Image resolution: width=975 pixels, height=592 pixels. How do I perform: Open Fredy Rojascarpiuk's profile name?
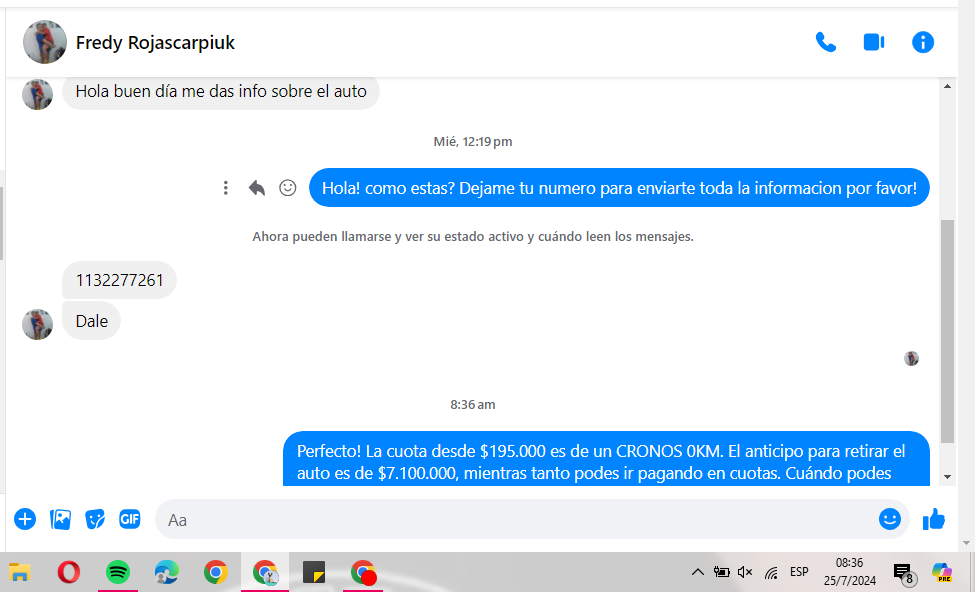pos(155,43)
